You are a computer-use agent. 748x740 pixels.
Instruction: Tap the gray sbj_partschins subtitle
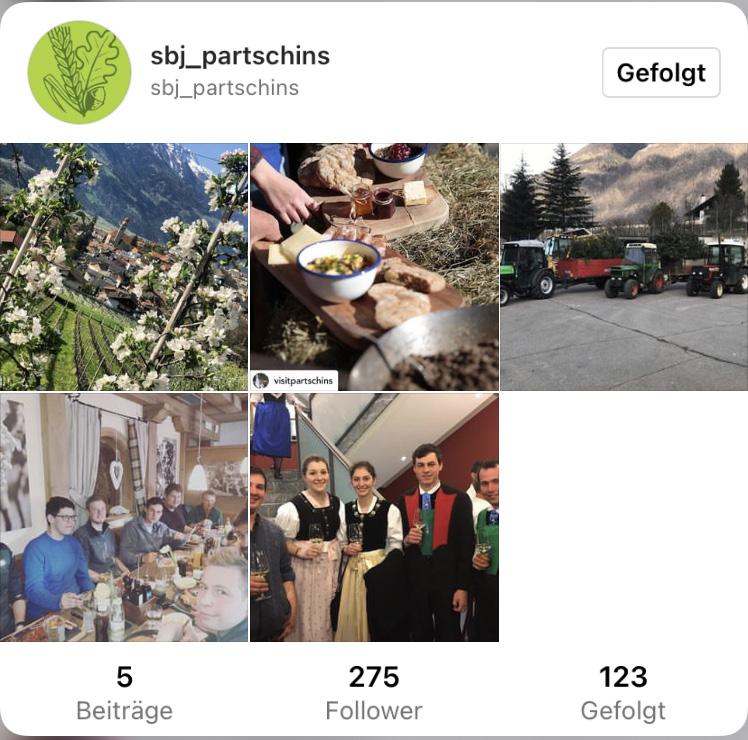click(x=225, y=88)
